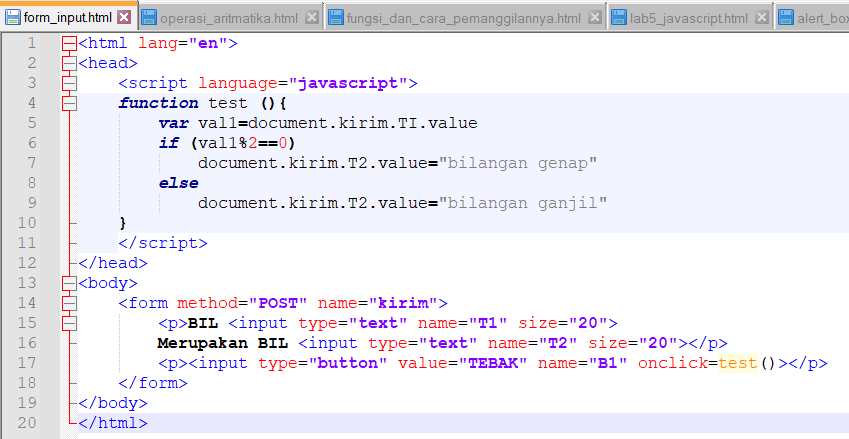This screenshot has height=439, width=849.
Task: Click the "TEBAK" value on line 17
Action: 493,363
